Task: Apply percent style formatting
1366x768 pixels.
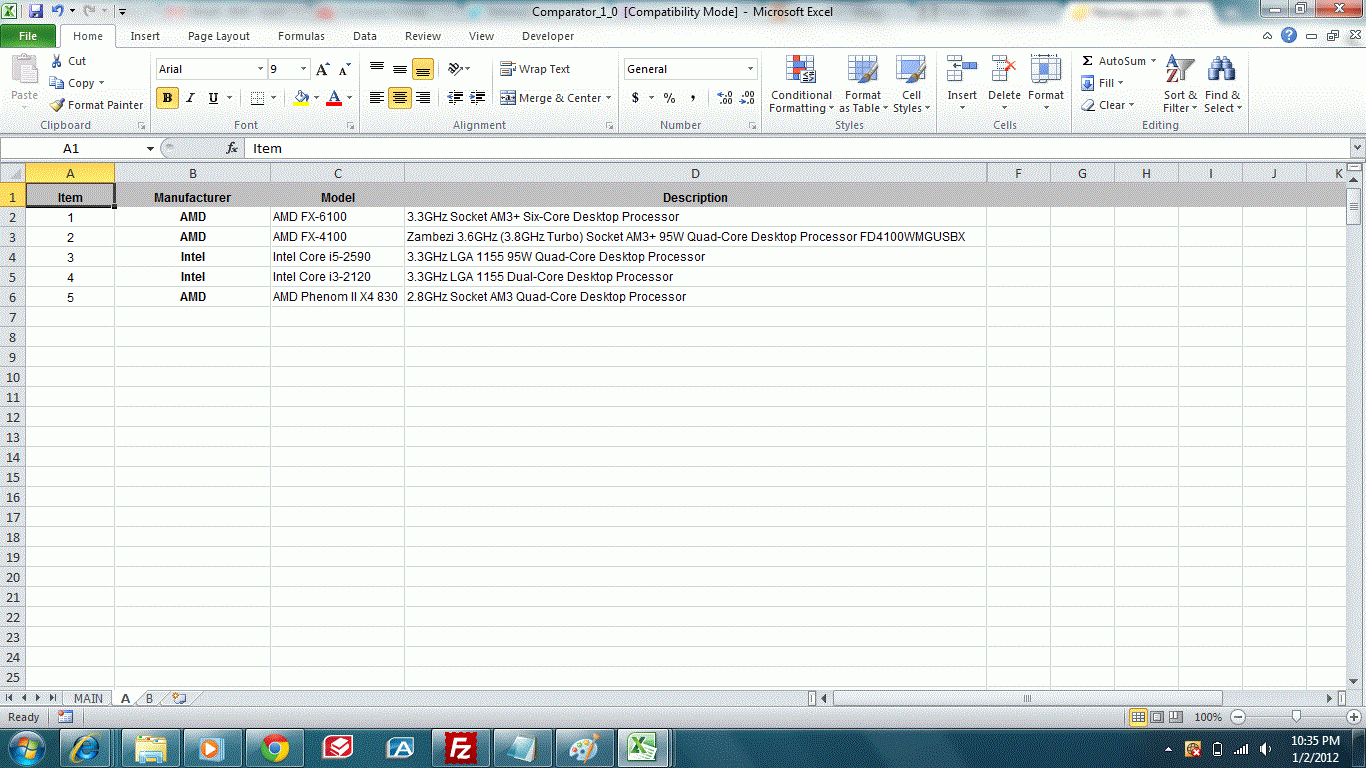Action: click(668, 98)
